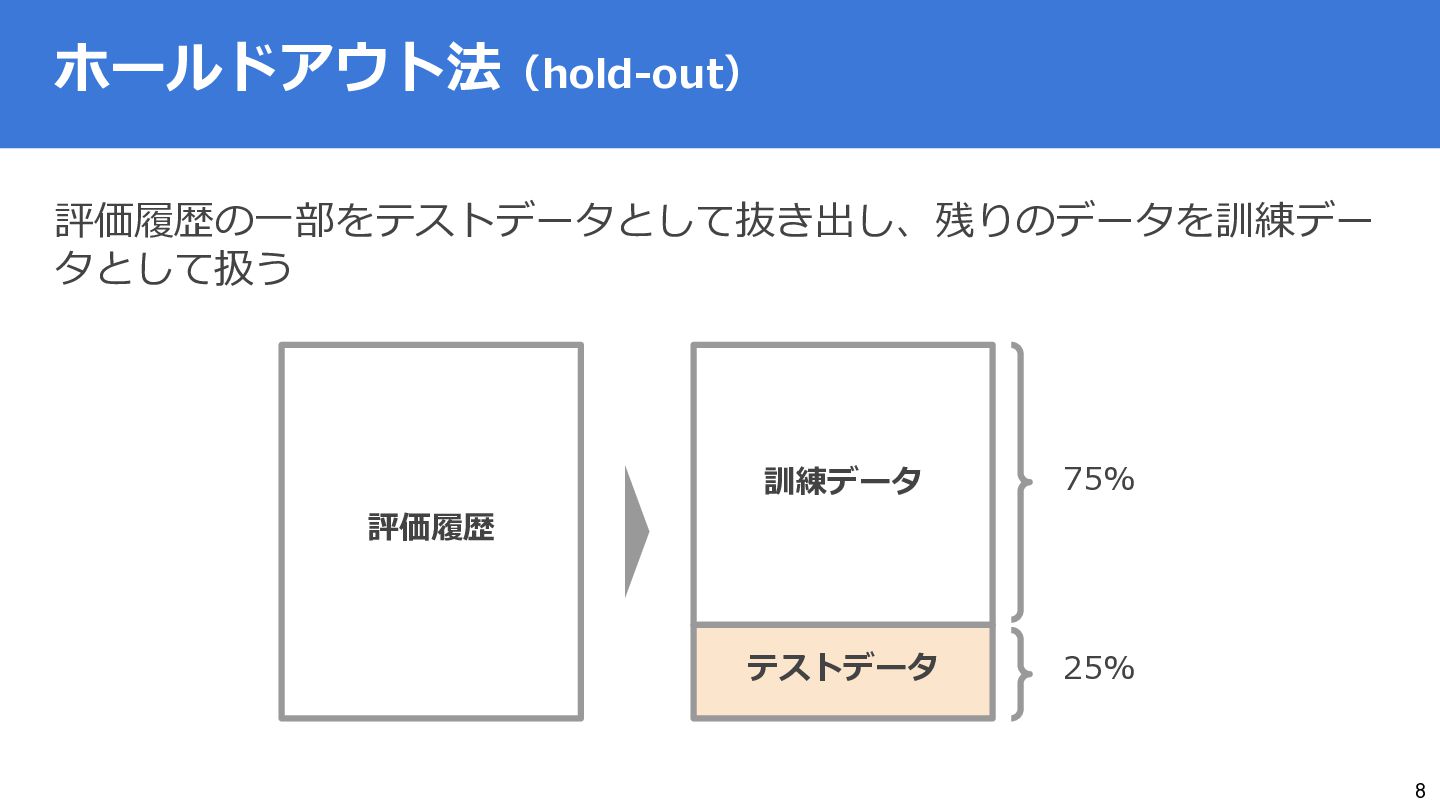
Task: Click blank space above the 訓練データ label
Action: (843, 400)
